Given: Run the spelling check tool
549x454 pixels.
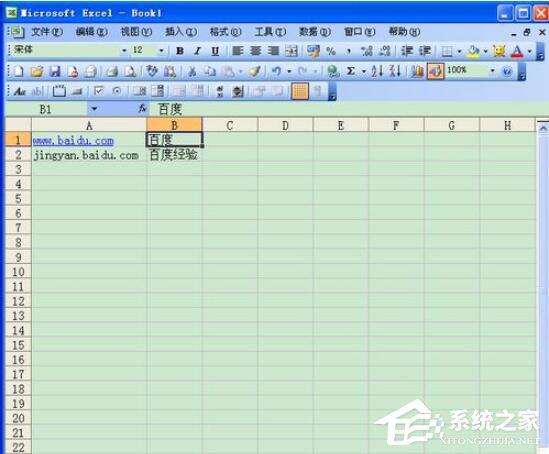Looking at the screenshot, I should [152, 71].
